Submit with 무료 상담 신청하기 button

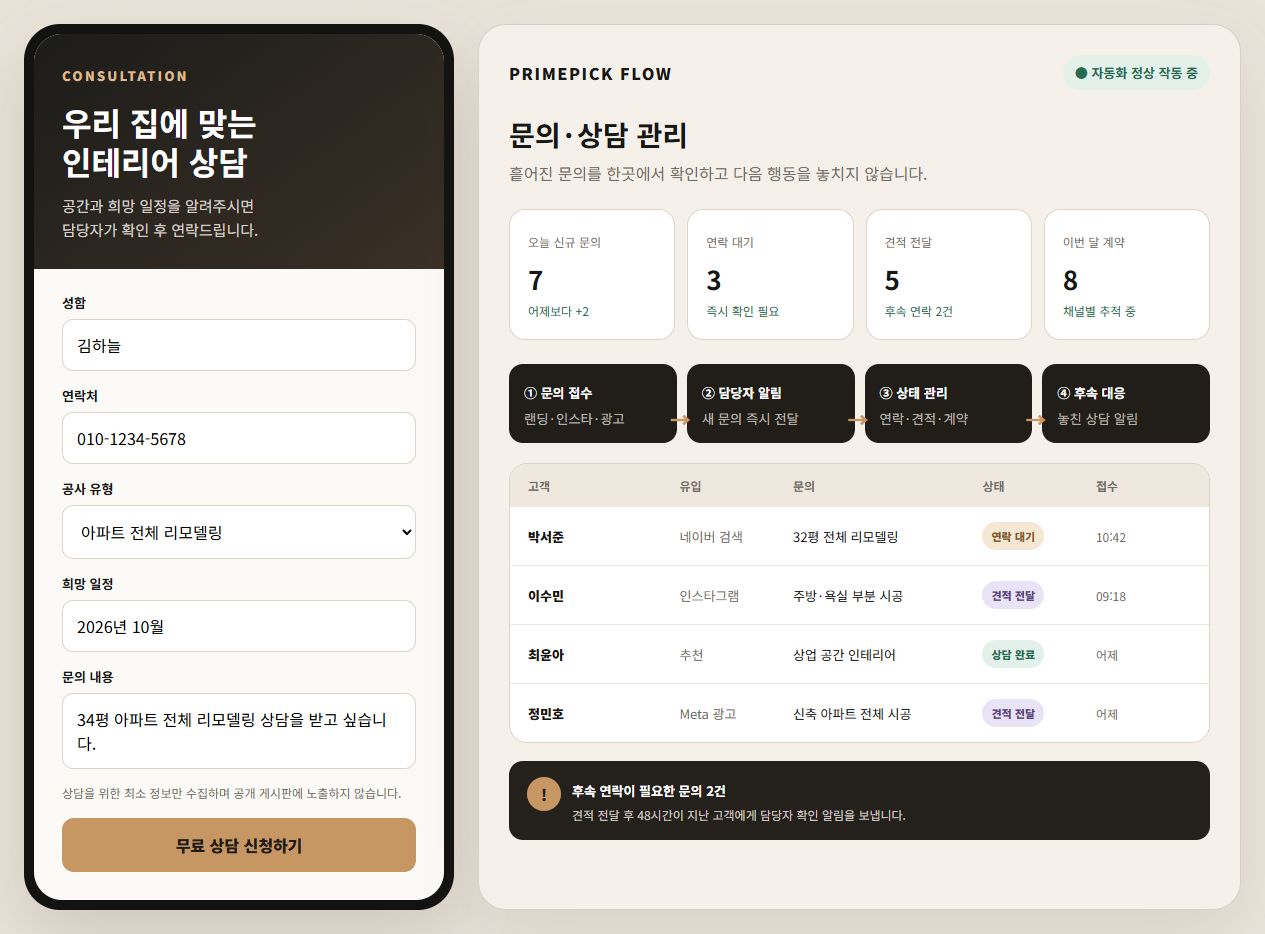239,845
